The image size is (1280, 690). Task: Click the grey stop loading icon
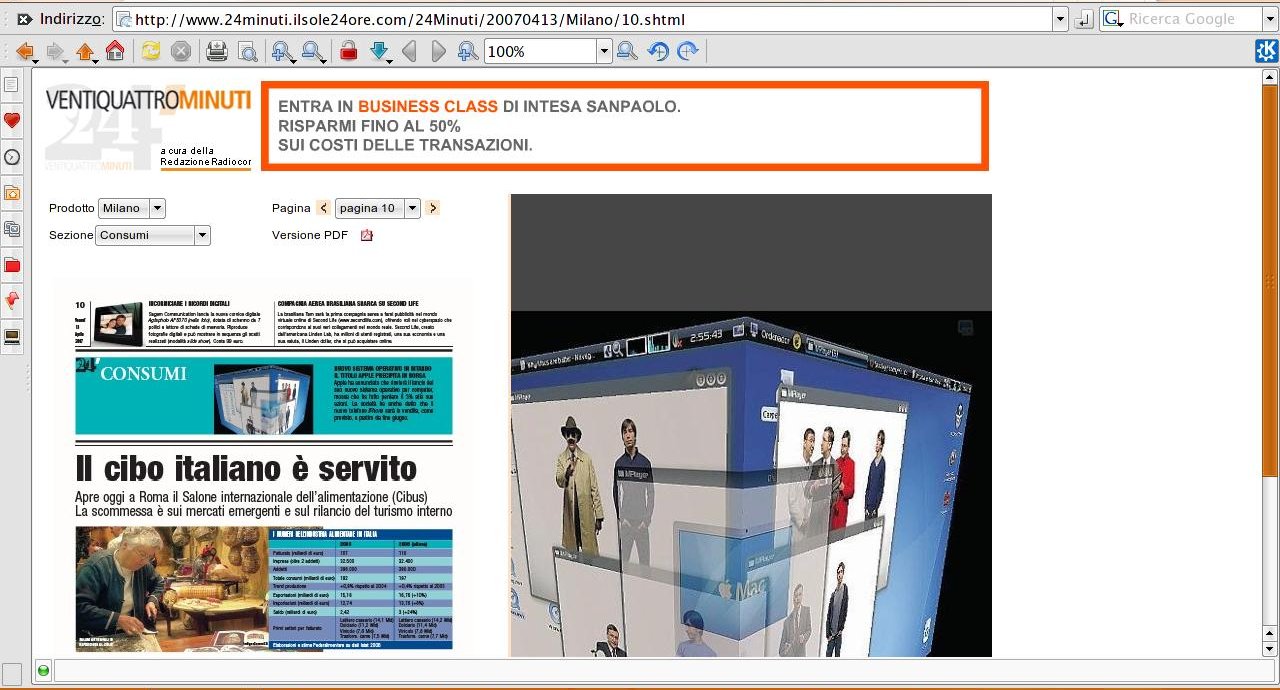pos(180,51)
